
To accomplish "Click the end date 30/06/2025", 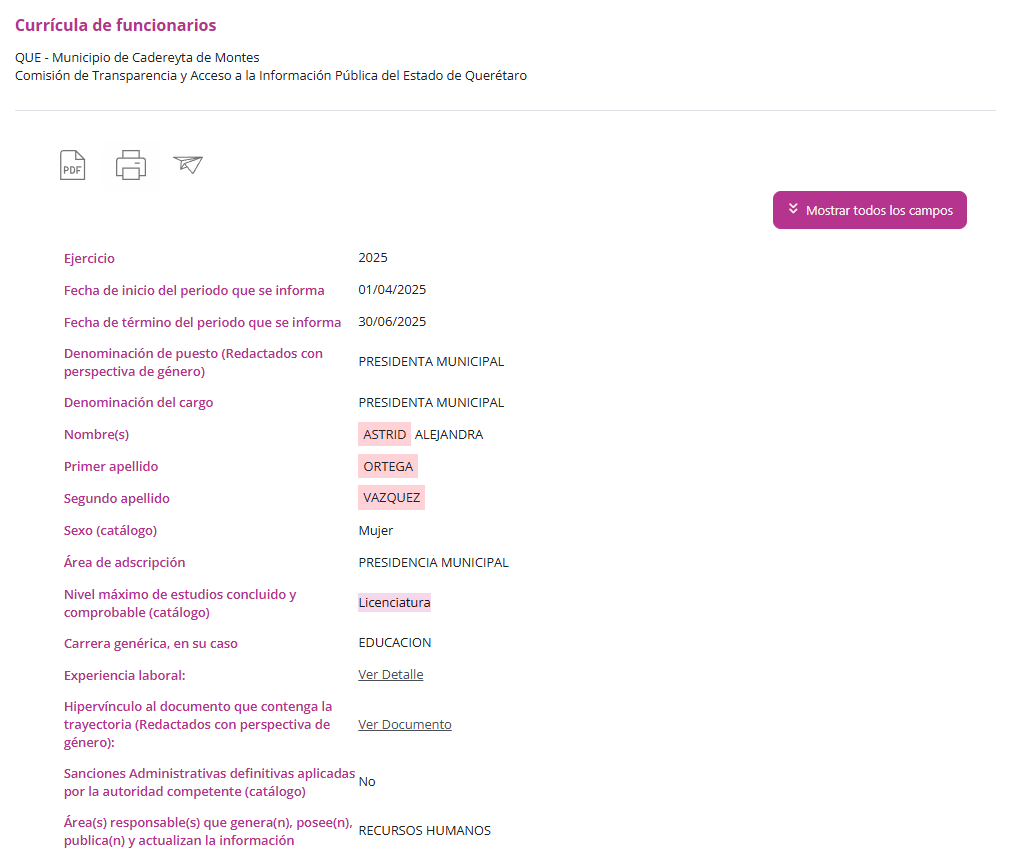I will tap(392, 322).
